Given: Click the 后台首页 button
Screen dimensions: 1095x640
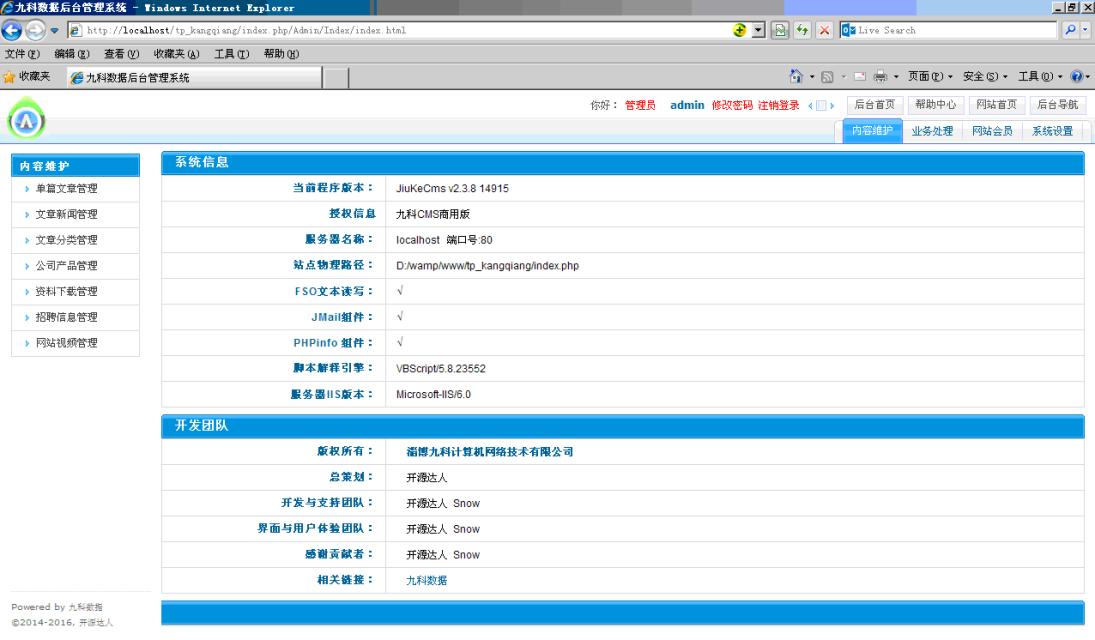Looking at the screenshot, I should [875, 105].
